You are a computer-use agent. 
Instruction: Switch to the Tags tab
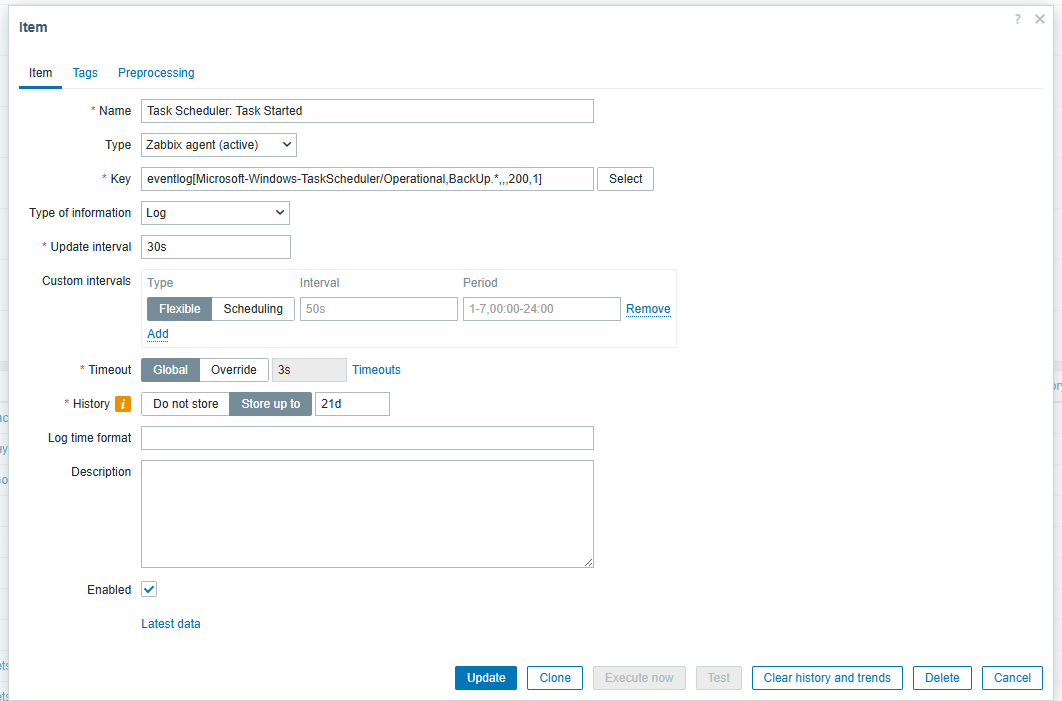coord(85,72)
